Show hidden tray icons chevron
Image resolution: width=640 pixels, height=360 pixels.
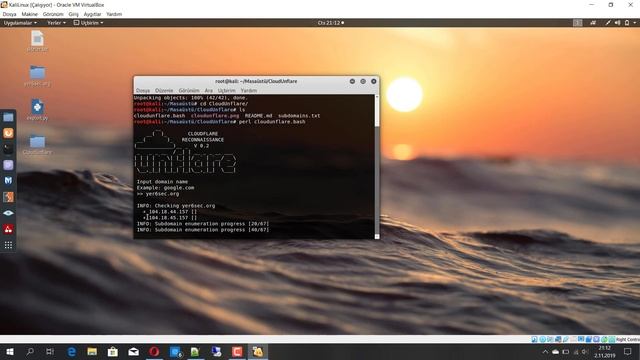tap(545, 351)
